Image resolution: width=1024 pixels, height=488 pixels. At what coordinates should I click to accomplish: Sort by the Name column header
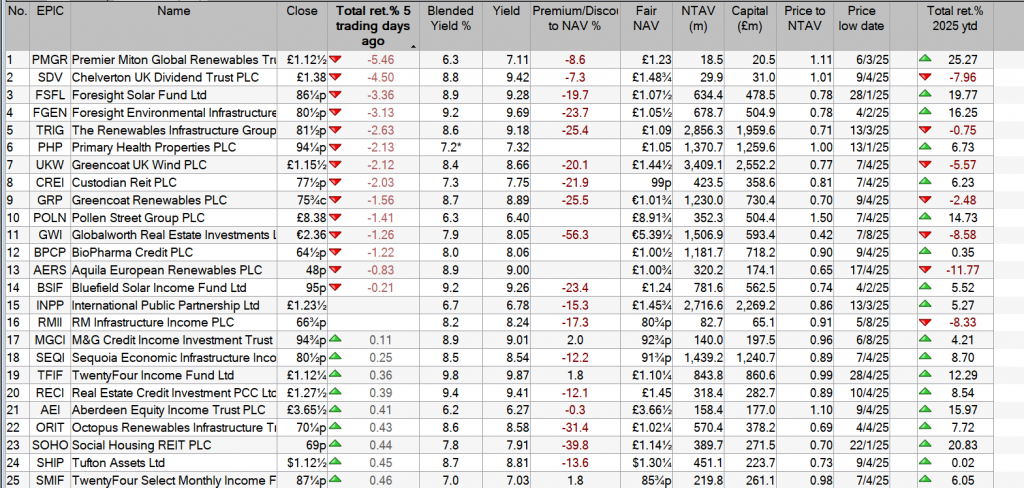[174, 11]
